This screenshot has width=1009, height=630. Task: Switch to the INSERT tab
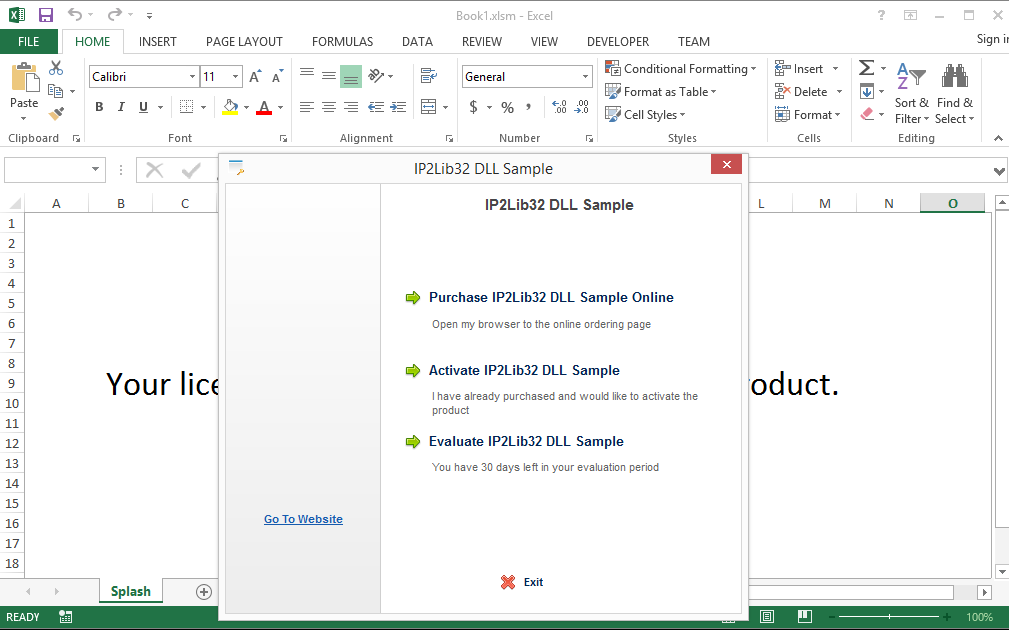158,42
